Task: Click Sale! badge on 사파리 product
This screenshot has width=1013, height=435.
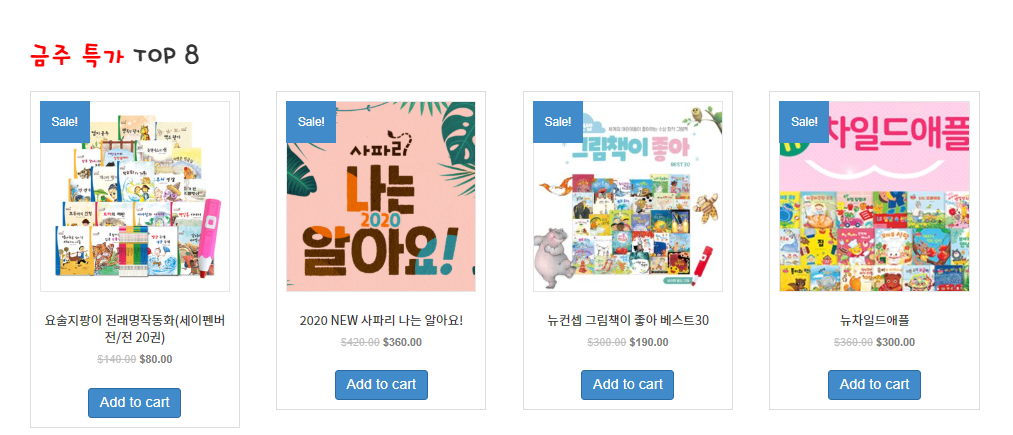Action: click(311, 122)
